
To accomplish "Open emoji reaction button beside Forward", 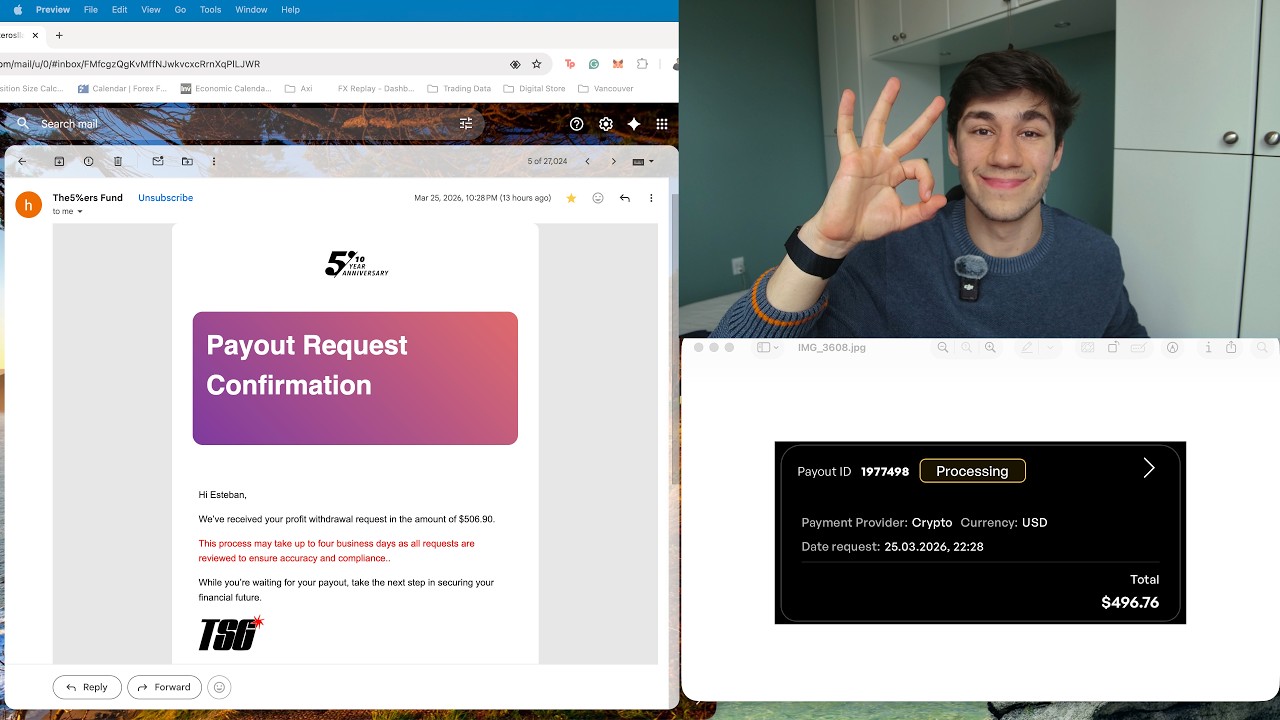I will coord(219,687).
